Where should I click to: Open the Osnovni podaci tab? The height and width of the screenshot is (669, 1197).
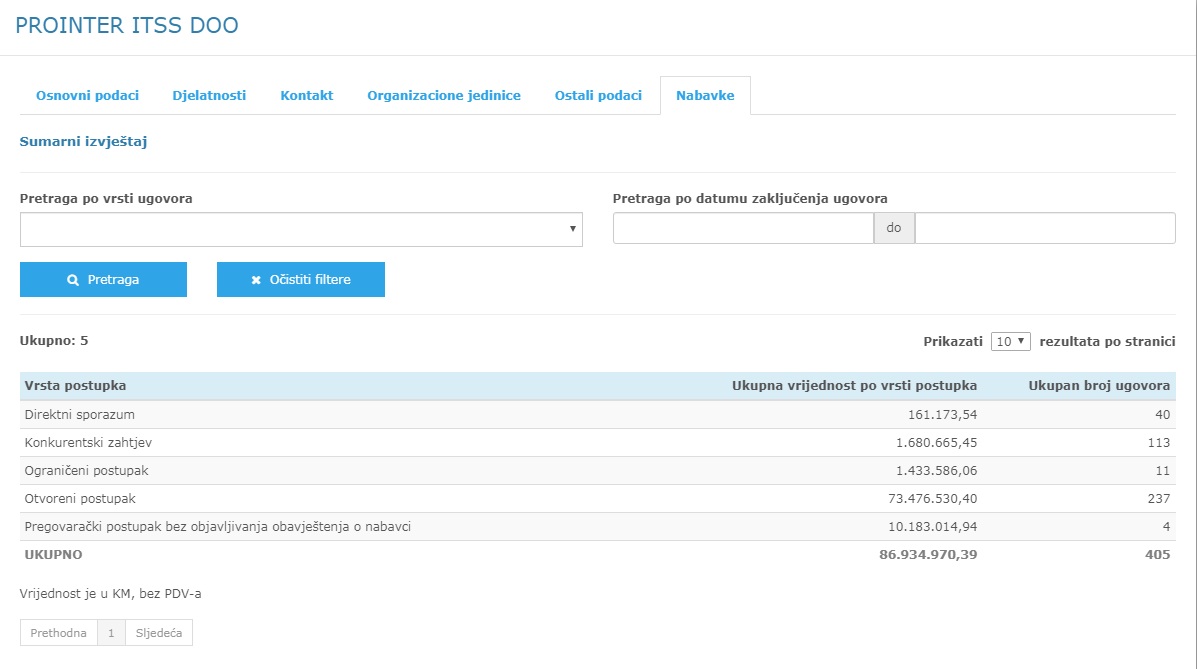pos(87,95)
